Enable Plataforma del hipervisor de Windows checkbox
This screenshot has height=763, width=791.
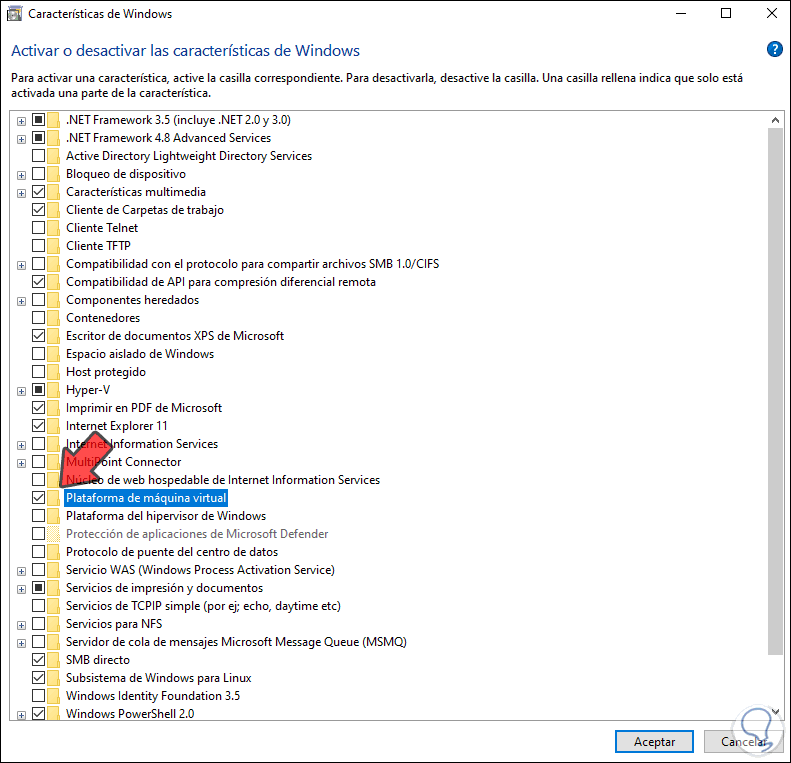pyautogui.click(x=38, y=516)
